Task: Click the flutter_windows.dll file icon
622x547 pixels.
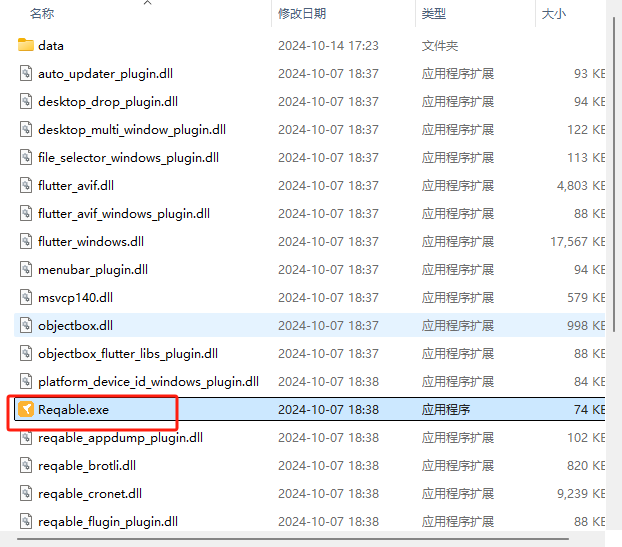Action: (x=26, y=241)
